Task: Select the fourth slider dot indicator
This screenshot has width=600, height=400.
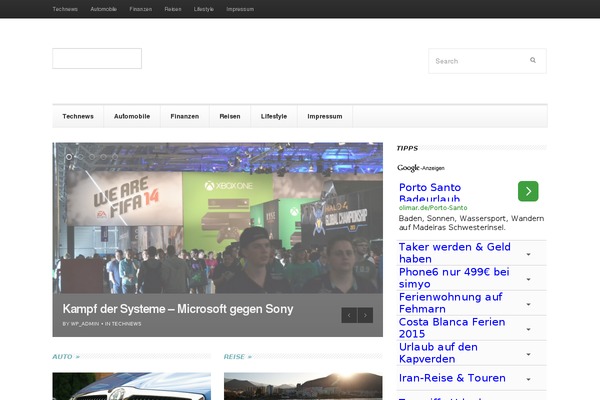Action: pos(103,157)
